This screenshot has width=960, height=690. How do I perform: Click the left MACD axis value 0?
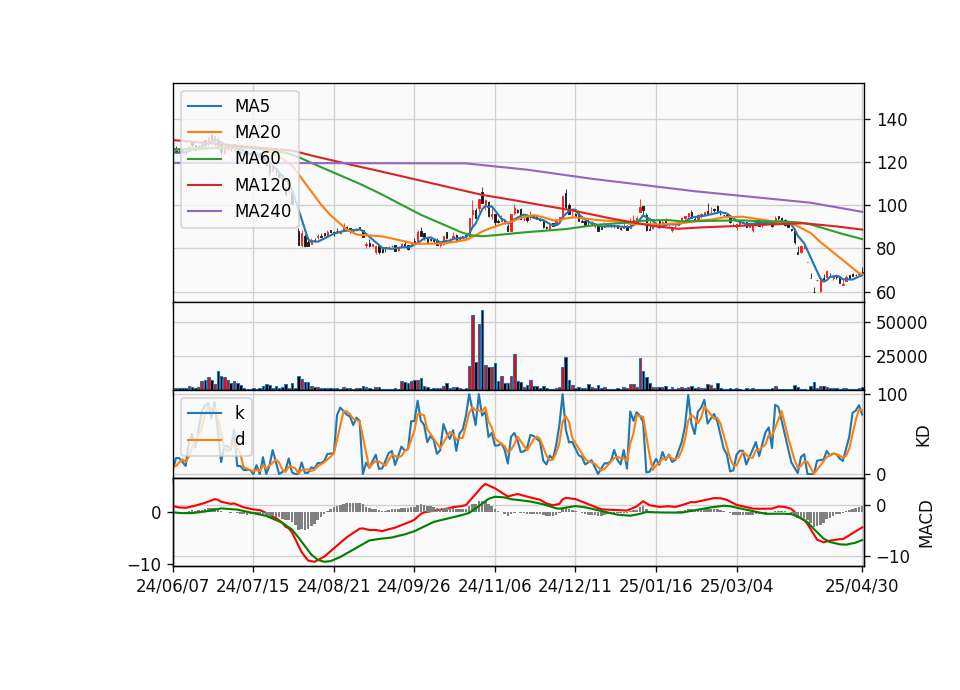point(157,513)
